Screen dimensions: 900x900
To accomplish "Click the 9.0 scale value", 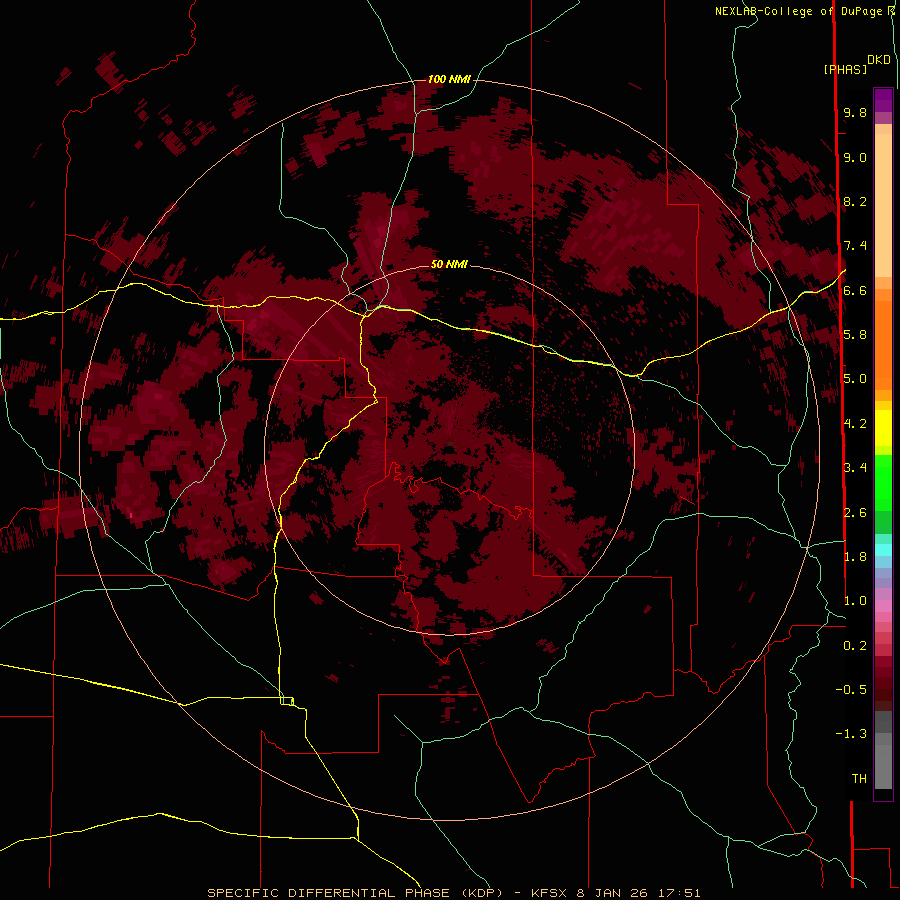I will pyautogui.click(x=855, y=157).
